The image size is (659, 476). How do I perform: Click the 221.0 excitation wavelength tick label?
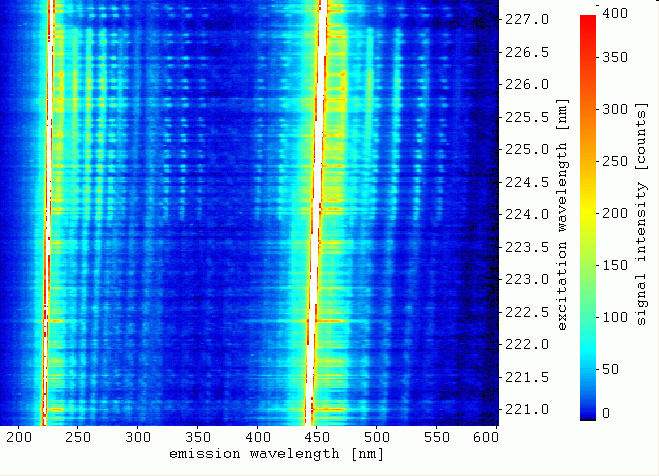527,409
